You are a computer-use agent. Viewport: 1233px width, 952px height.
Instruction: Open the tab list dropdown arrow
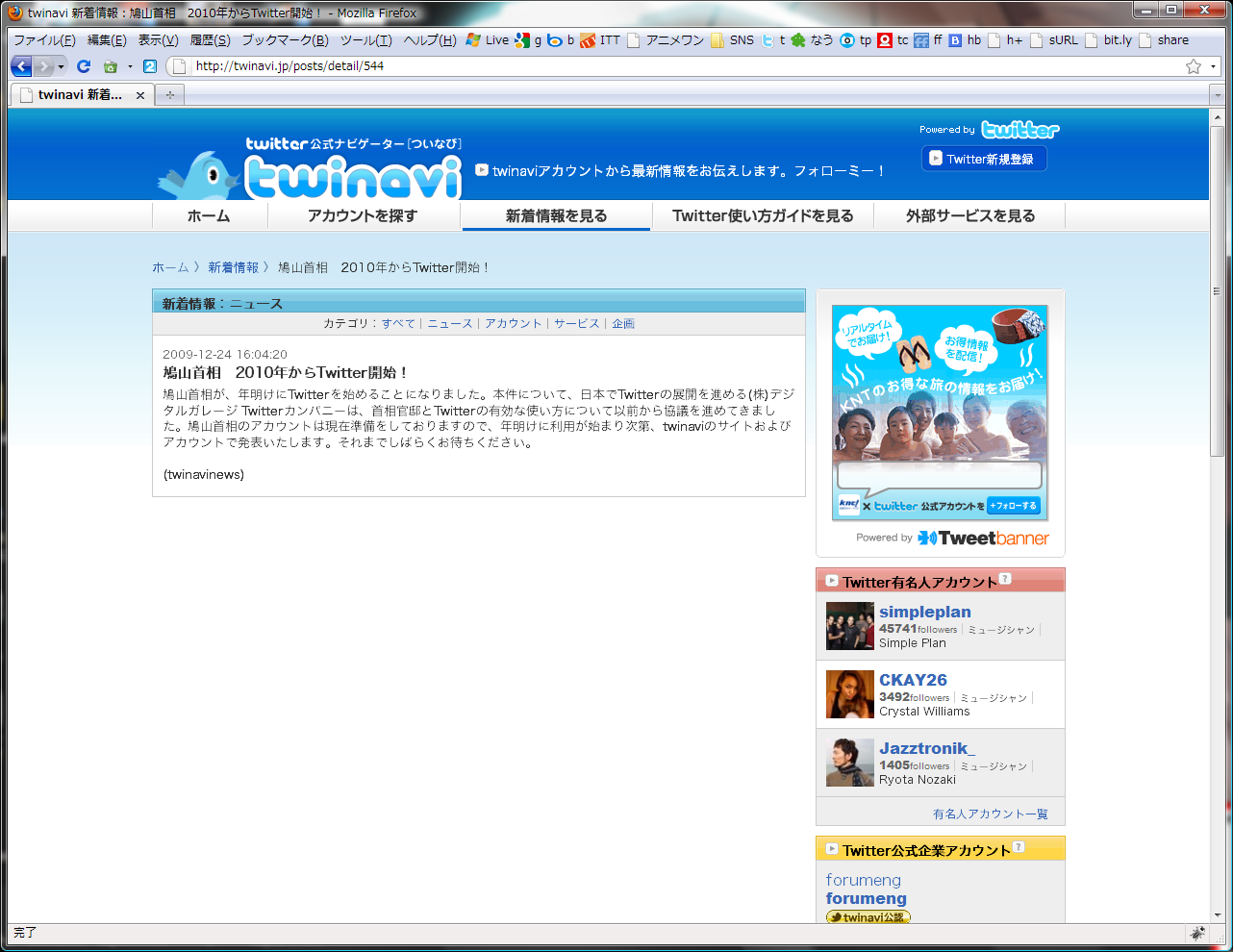click(x=1216, y=95)
